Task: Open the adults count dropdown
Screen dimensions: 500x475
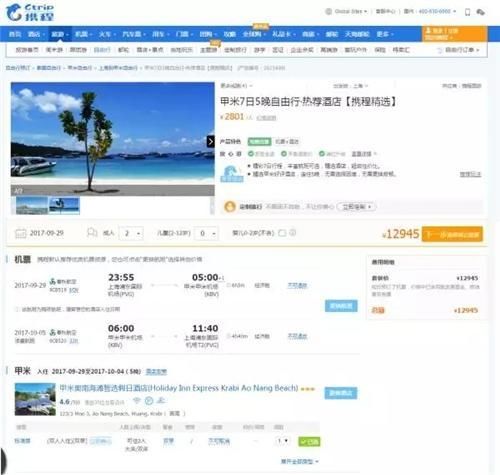Action: coord(132,233)
